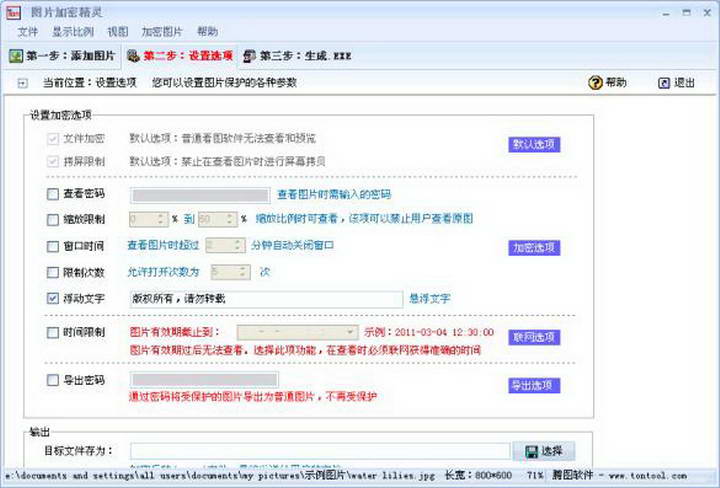Open the 加密图片 menu

(162, 32)
